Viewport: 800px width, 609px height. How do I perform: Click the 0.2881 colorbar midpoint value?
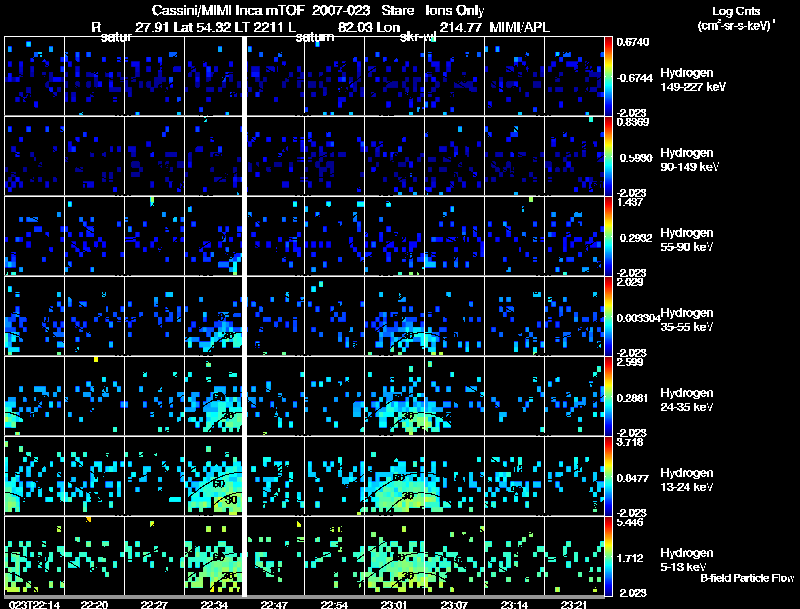tap(632, 398)
